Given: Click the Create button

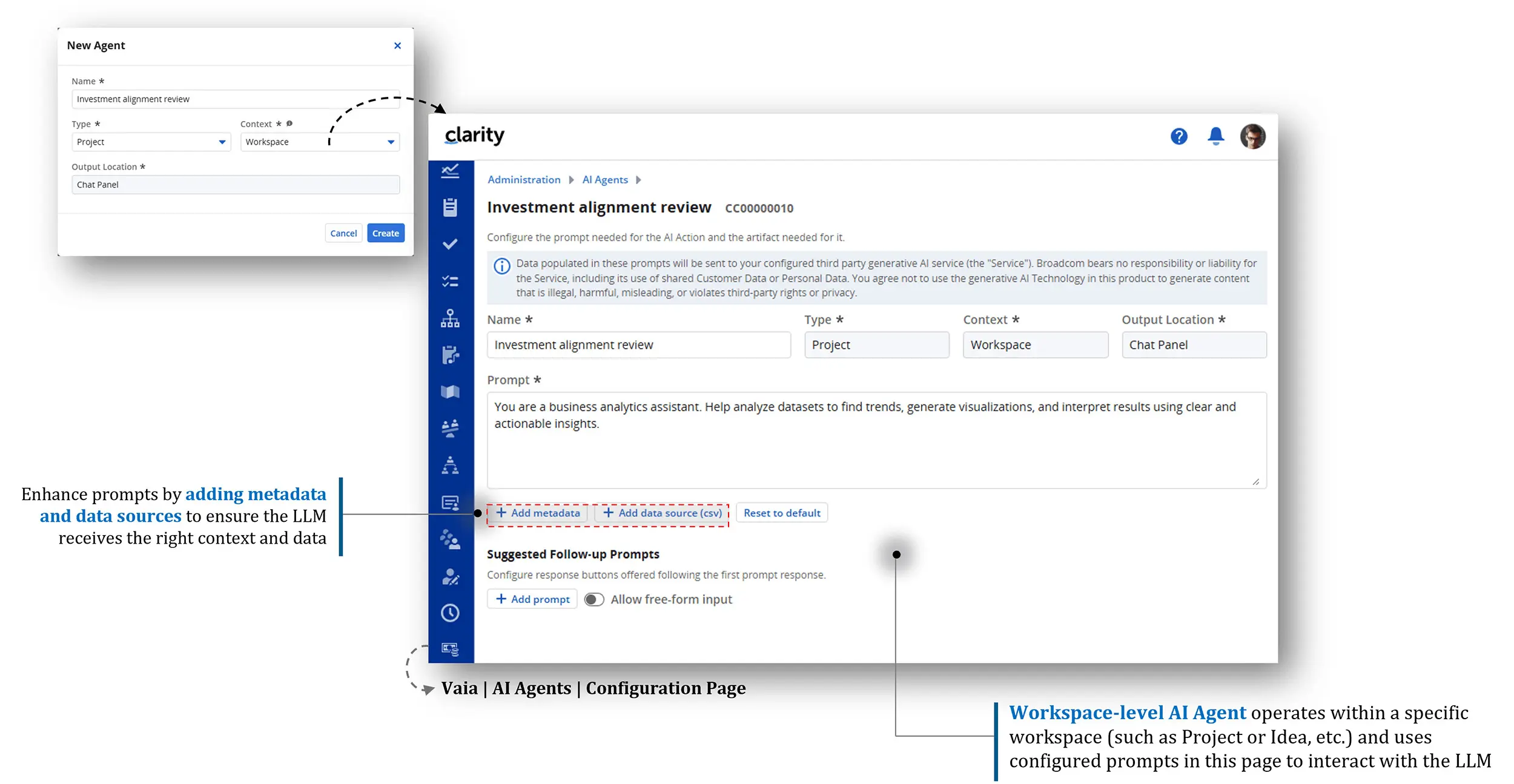Looking at the screenshot, I should click(386, 233).
